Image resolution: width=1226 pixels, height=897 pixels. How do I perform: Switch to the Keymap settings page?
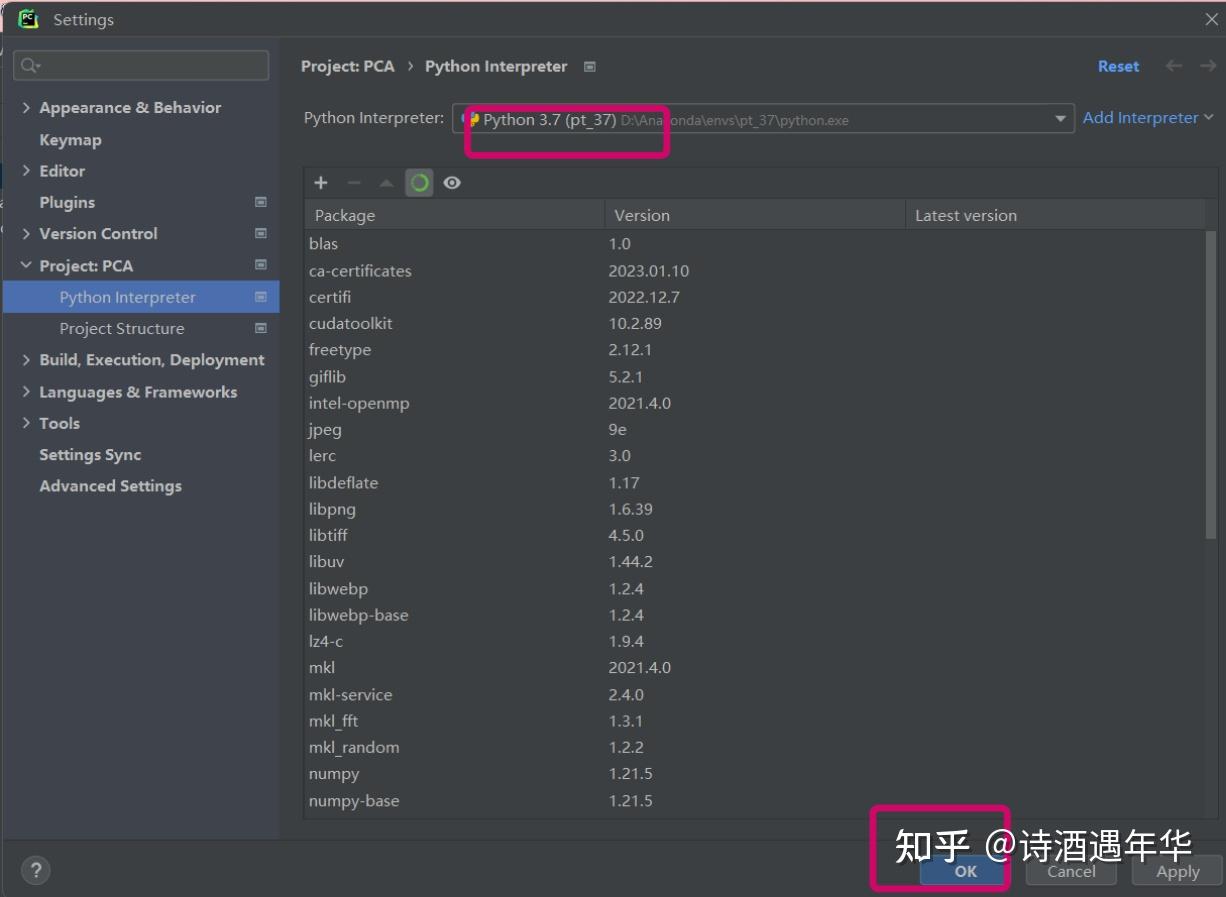tap(70, 139)
